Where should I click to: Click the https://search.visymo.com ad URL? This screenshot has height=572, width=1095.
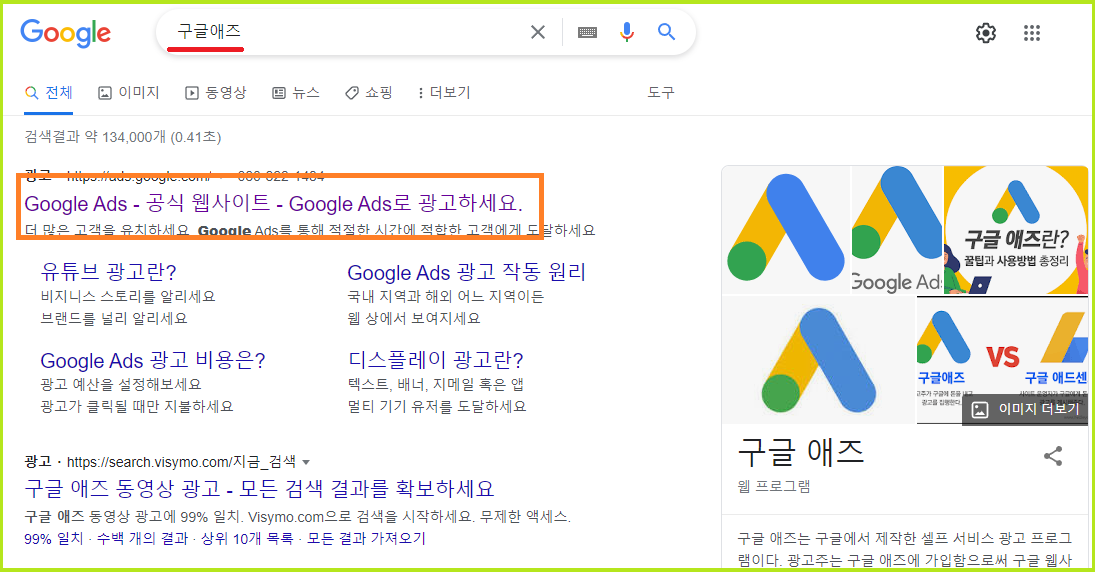(x=182, y=462)
